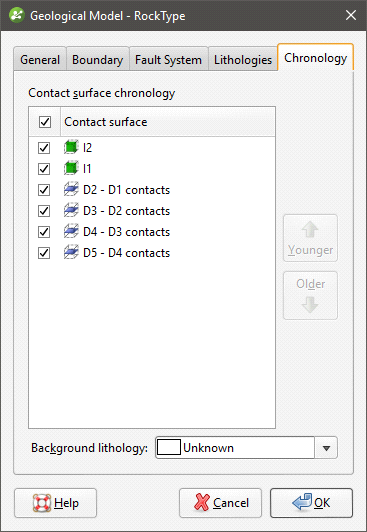Viewport: 367px width, 532px height.
Task: Switch to the Boundary tab
Action: pos(98,59)
